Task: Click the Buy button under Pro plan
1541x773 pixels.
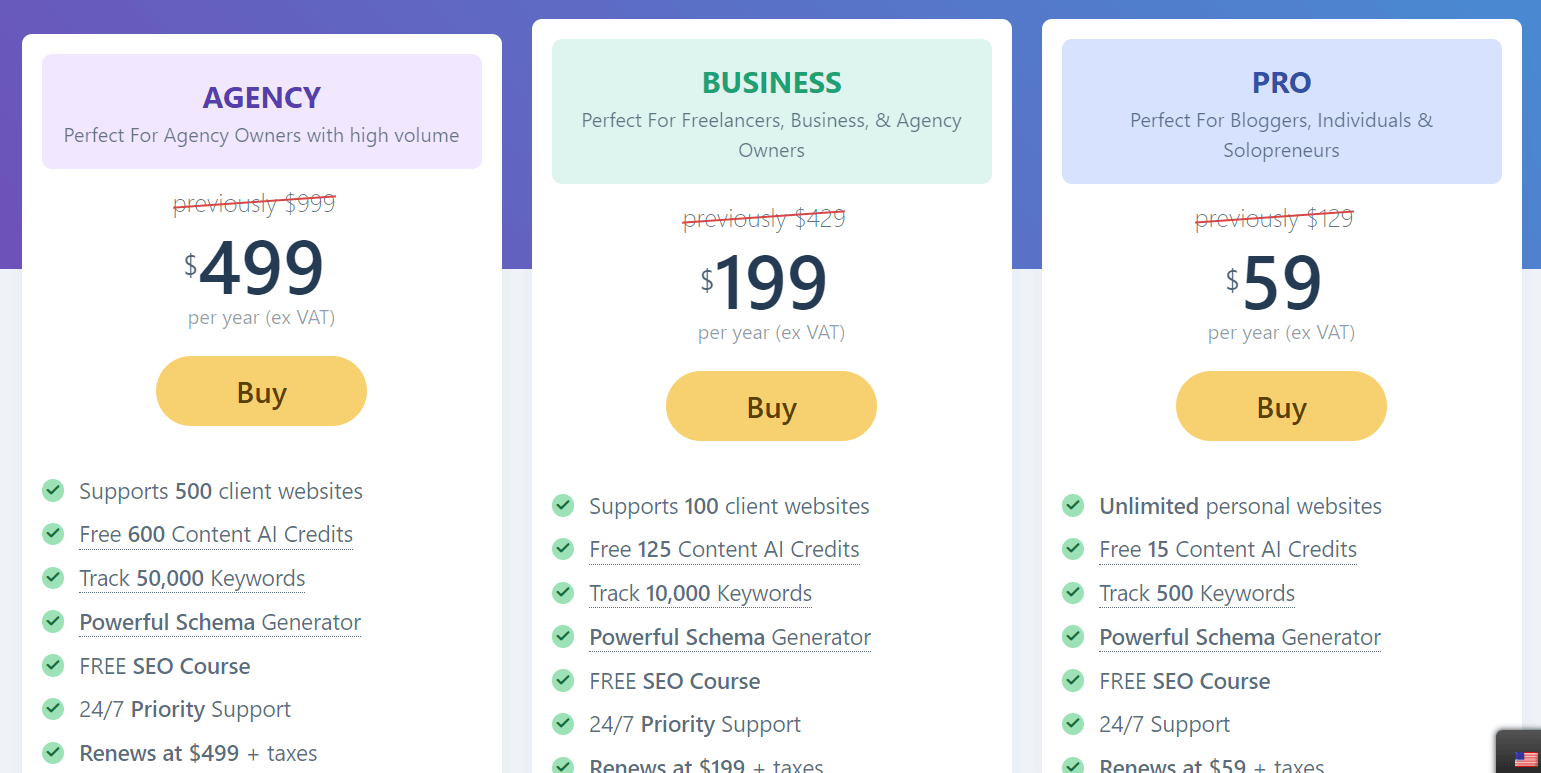Action: 1281,406
